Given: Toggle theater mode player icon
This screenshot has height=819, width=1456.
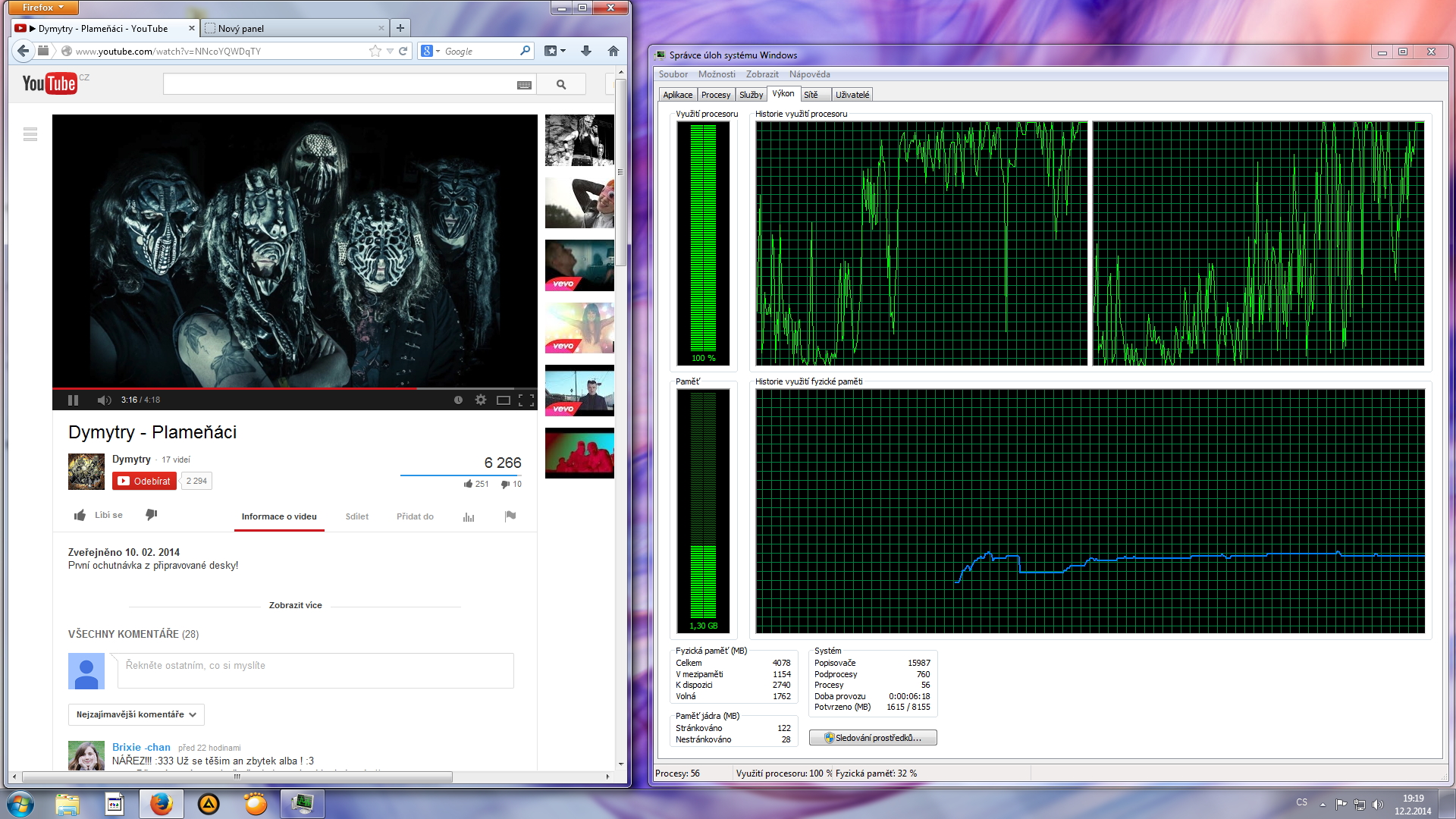Looking at the screenshot, I should (503, 400).
